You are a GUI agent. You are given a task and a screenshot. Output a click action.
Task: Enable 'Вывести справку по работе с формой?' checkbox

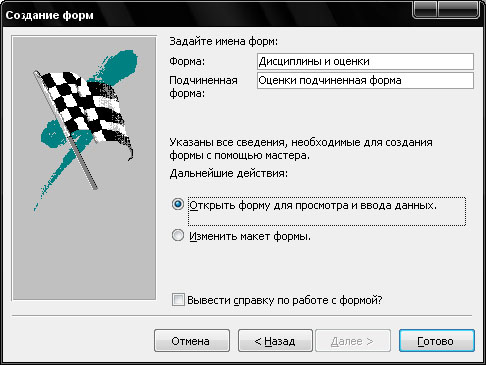click(178, 299)
